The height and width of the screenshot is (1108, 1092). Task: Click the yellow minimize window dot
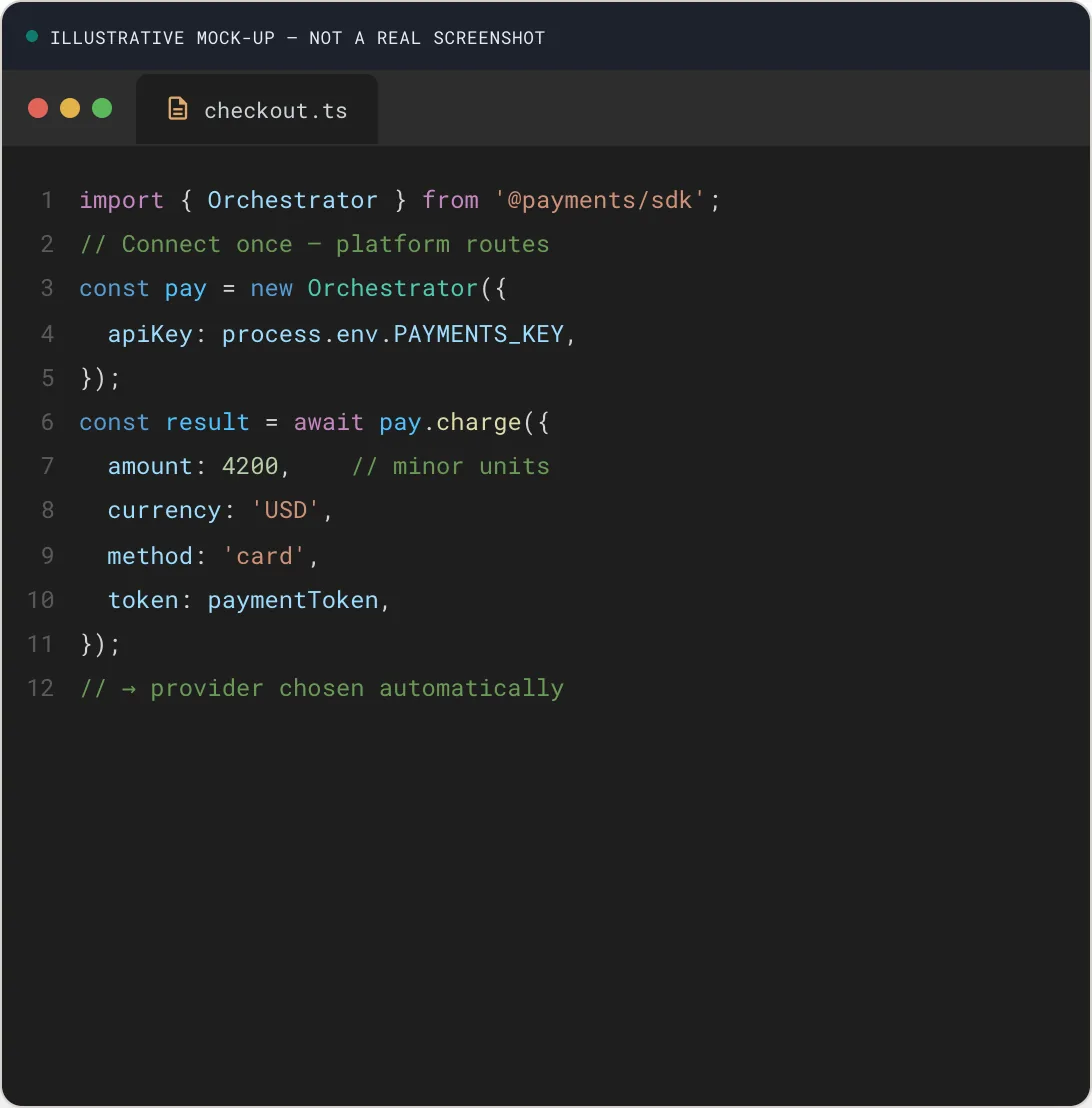70,108
